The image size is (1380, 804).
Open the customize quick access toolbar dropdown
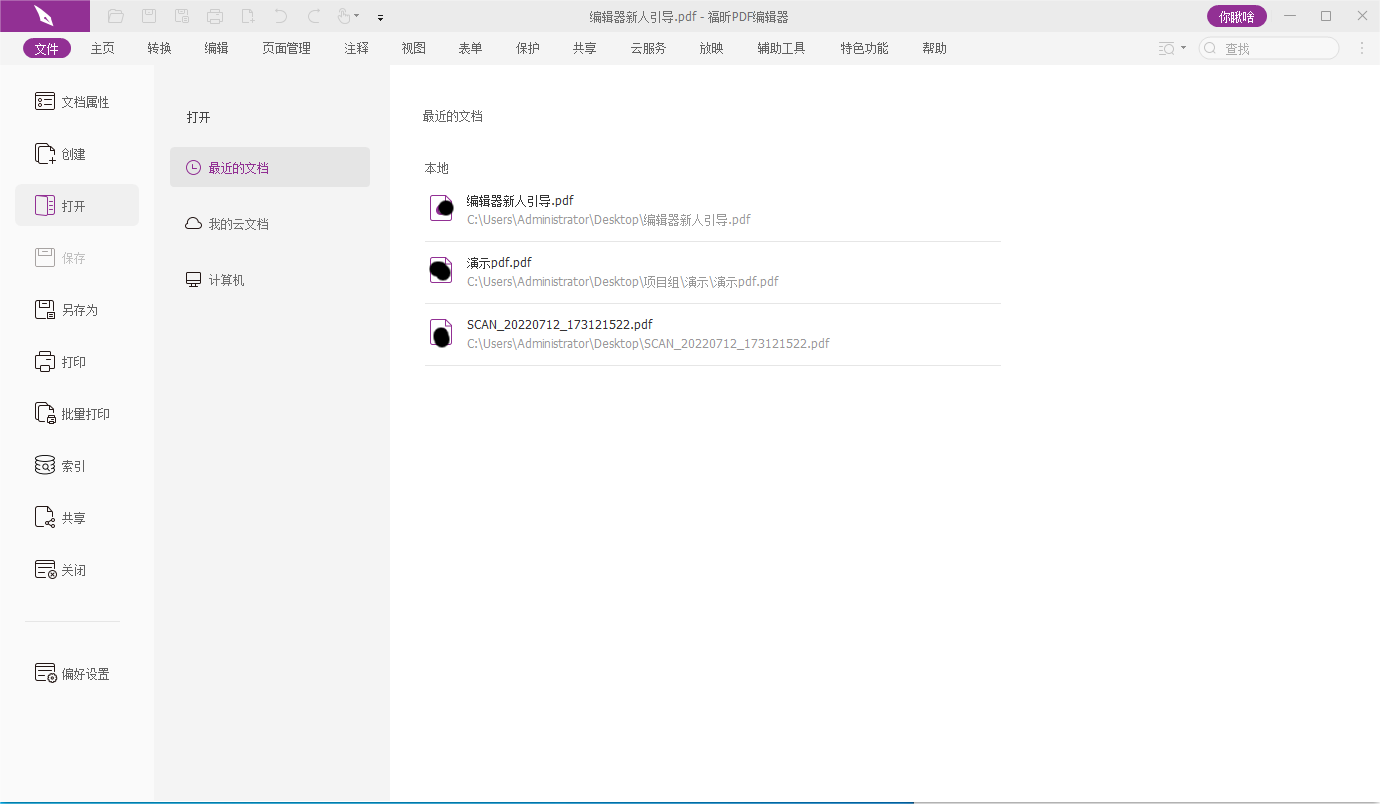380,17
